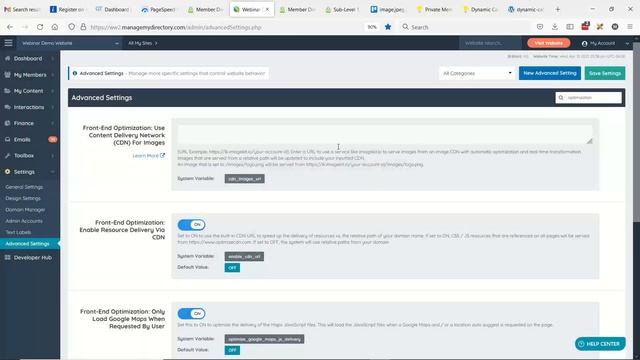This screenshot has height=360, width=640.
Task: Click the Emails unread count badge
Action: 53,139
